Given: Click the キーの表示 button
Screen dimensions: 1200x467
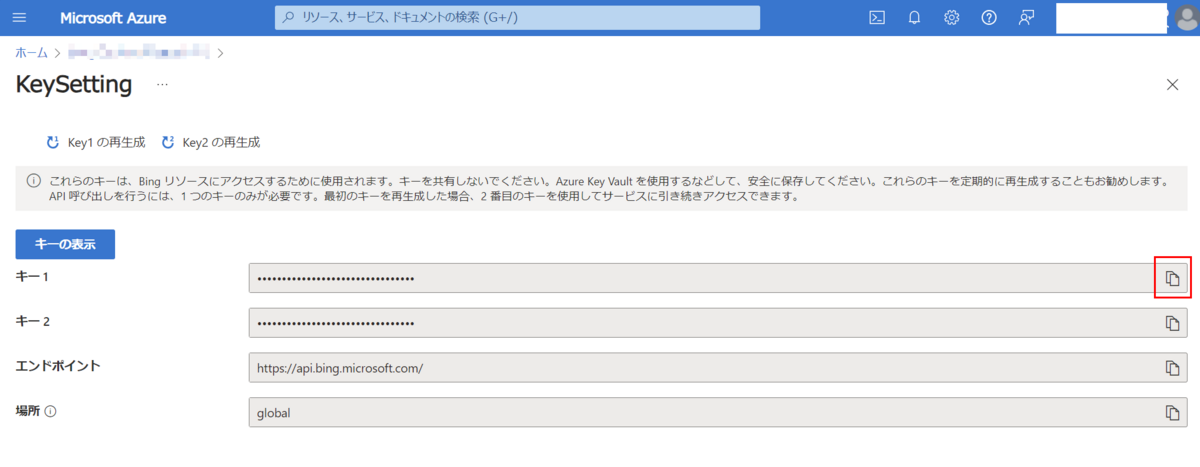Looking at the screenshot, I should pos(65,245).
